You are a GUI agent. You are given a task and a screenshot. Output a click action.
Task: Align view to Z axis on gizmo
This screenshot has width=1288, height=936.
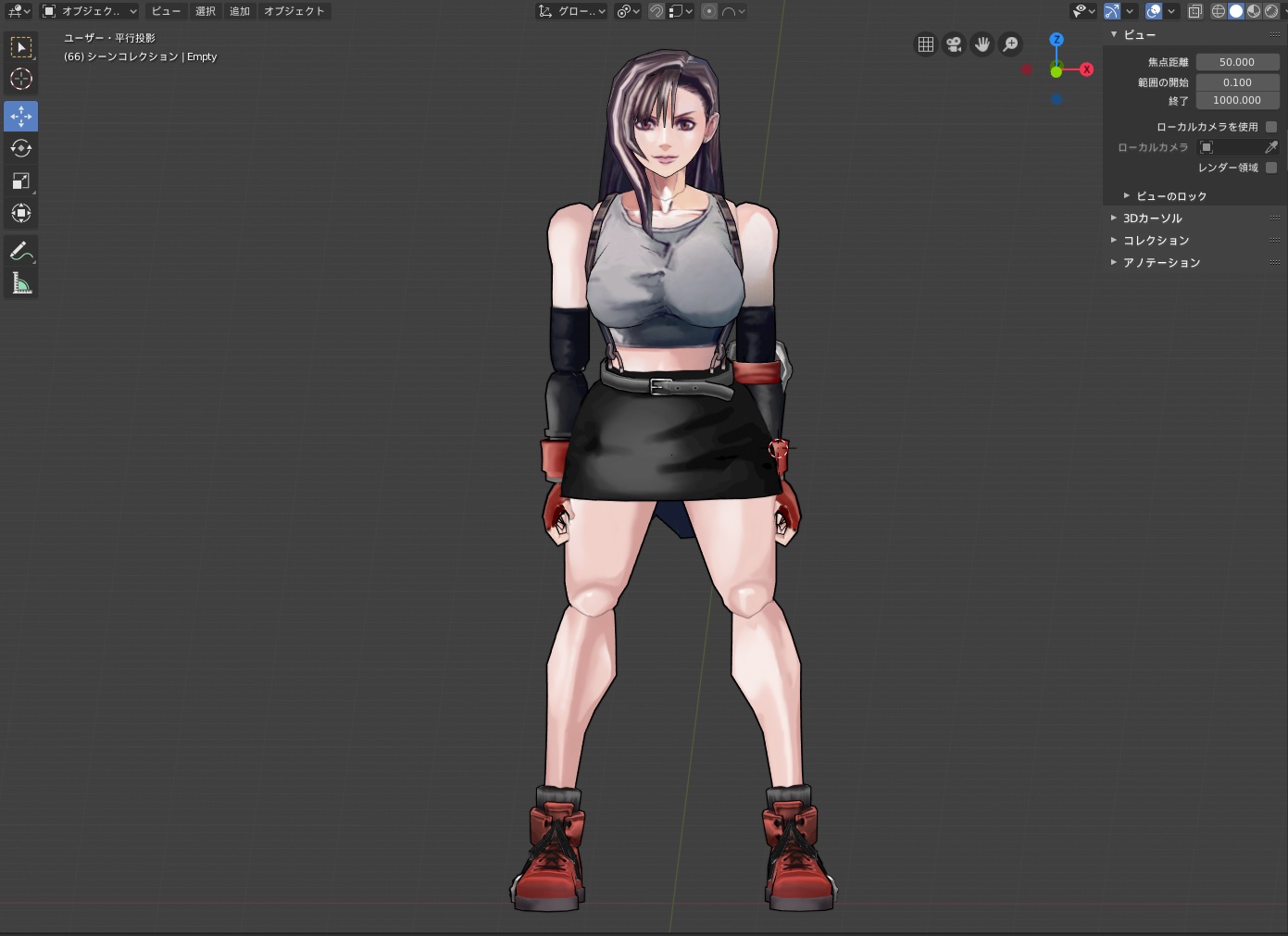coord(1057,40)
